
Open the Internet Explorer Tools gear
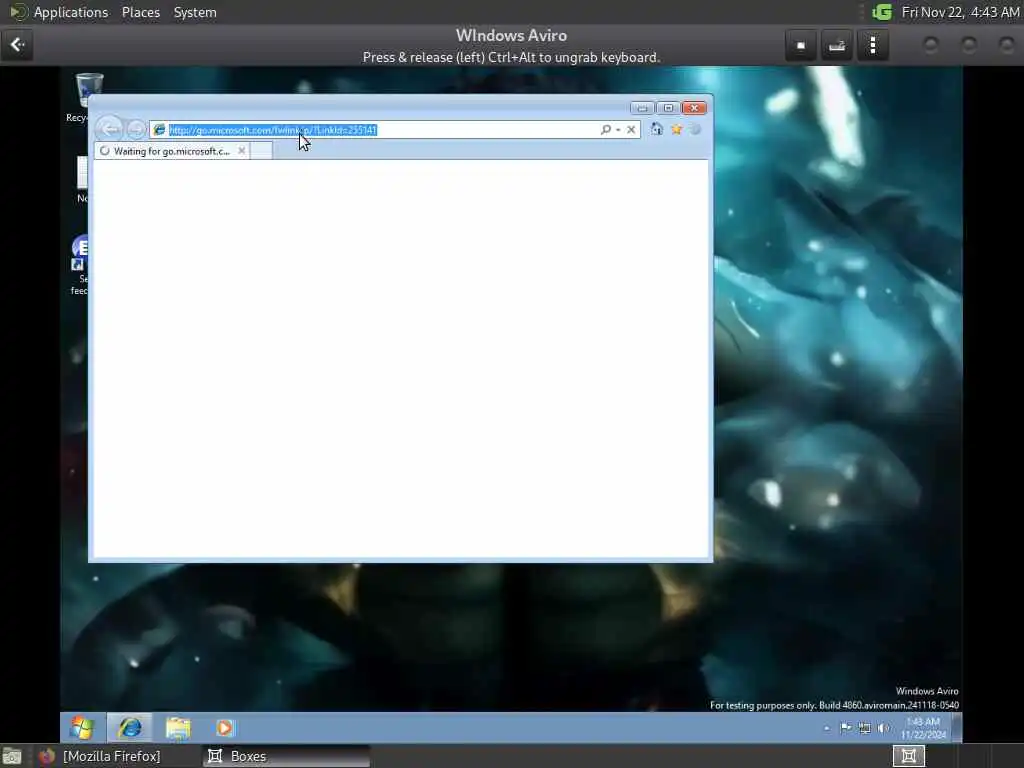point(696,129)
